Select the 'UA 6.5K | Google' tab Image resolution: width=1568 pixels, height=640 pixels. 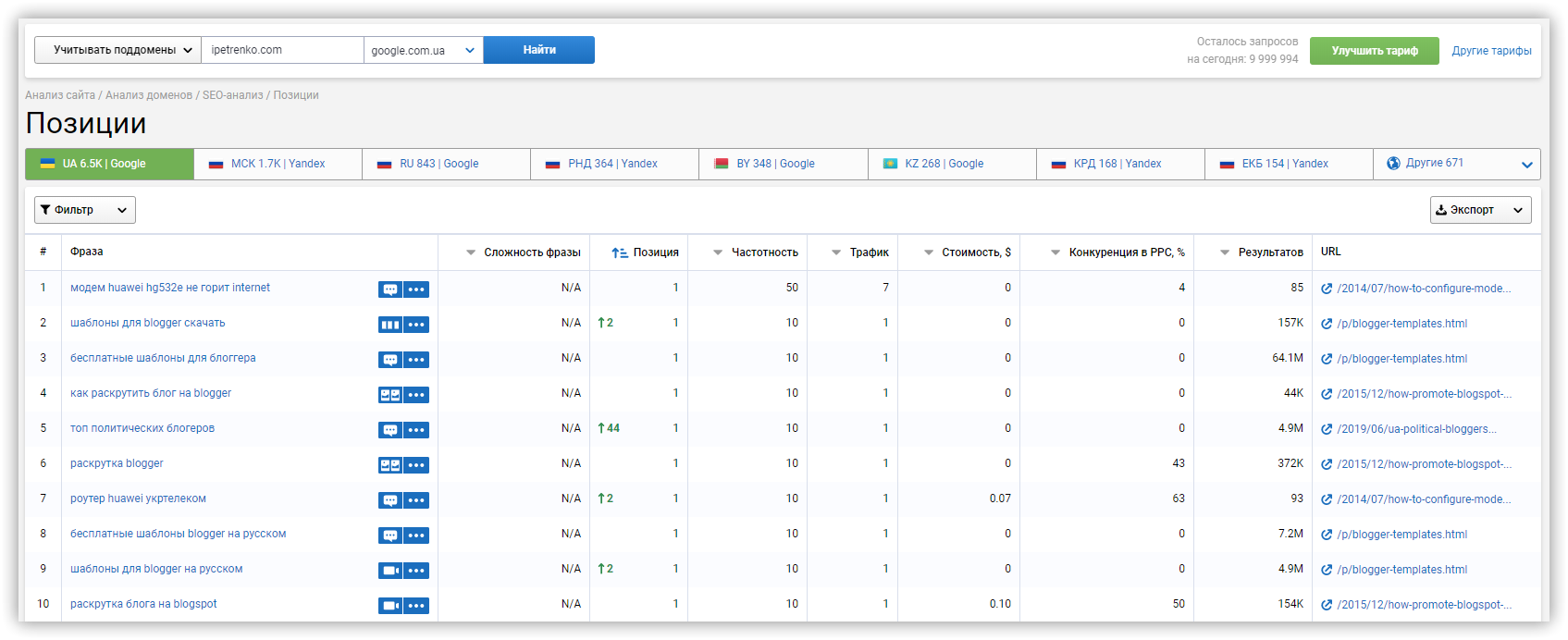click(x=109, y=164)
